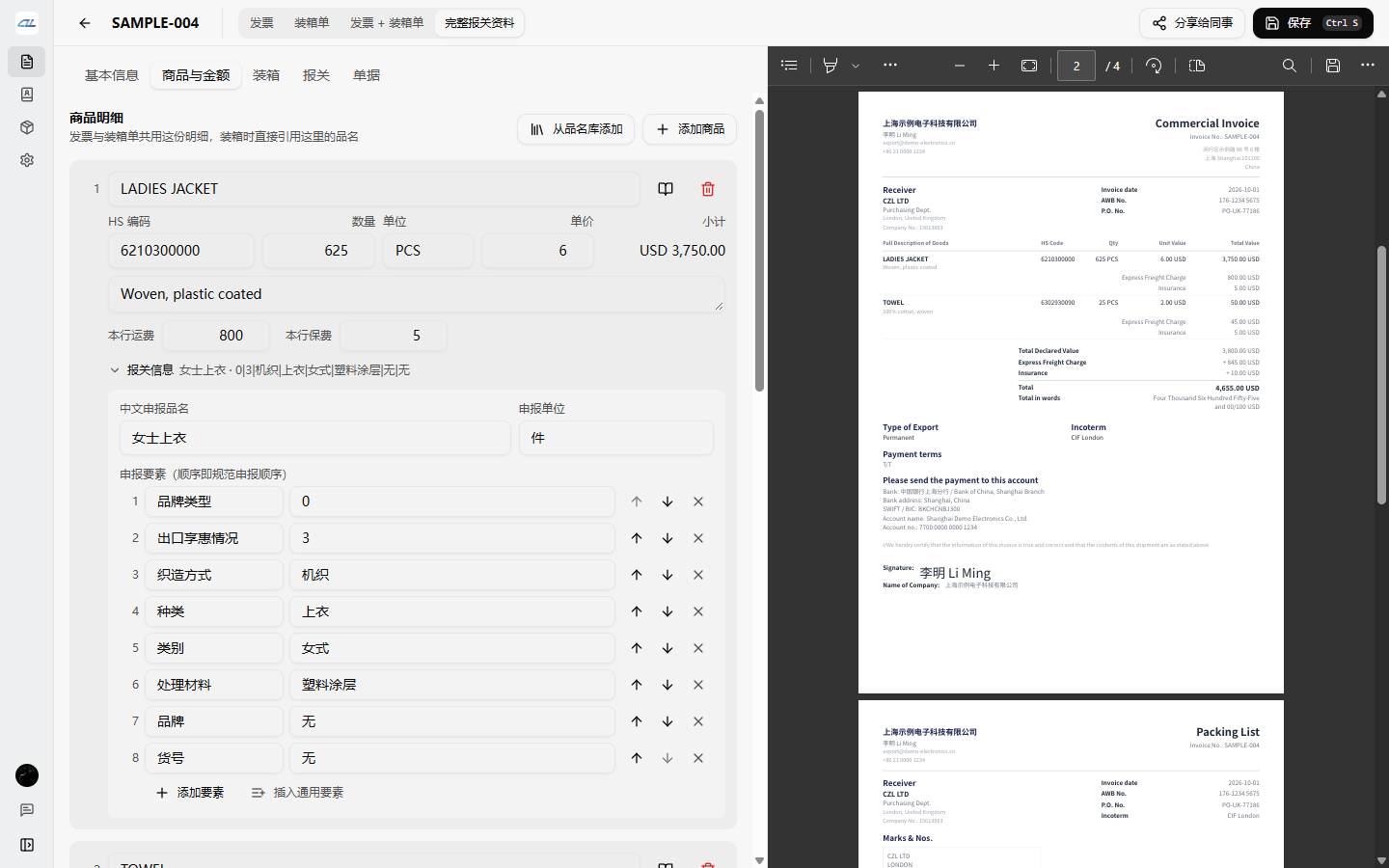1389x868 pixels.
Task: Focus the 中文申报品名 input field
Action: click(x=315, y=438)
